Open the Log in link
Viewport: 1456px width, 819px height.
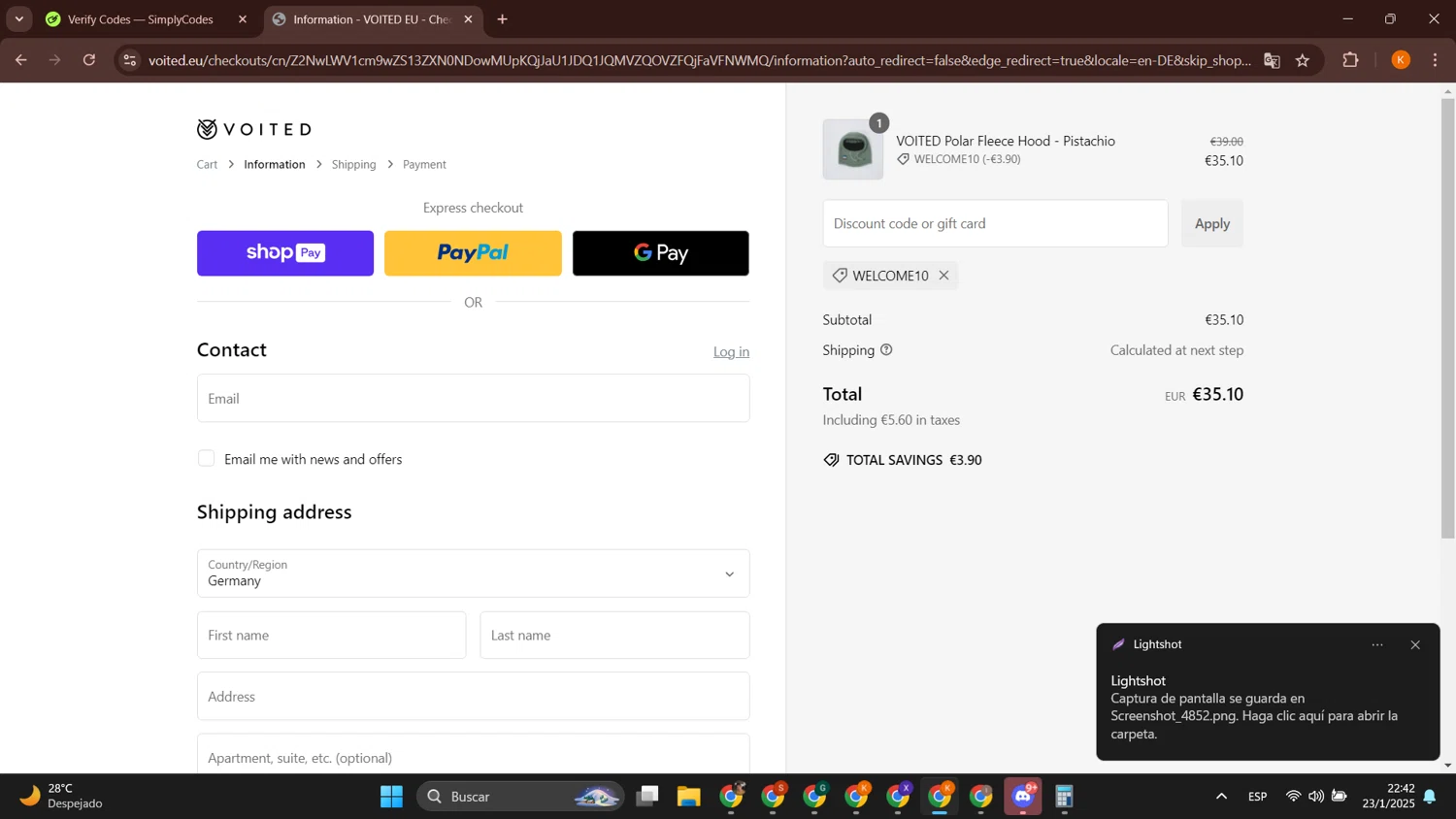tap(731, 352)
